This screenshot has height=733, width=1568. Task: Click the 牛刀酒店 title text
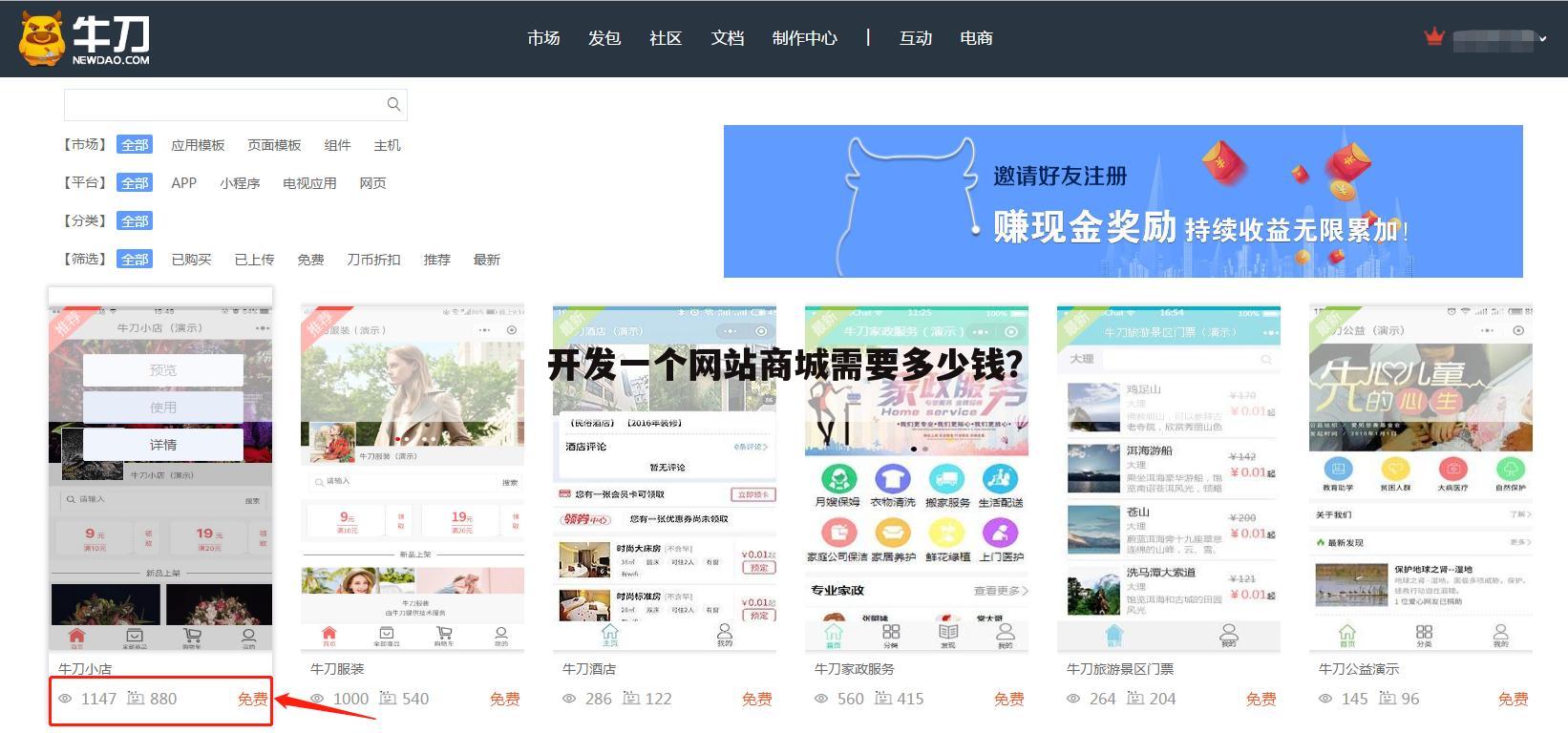pos(589,669)
